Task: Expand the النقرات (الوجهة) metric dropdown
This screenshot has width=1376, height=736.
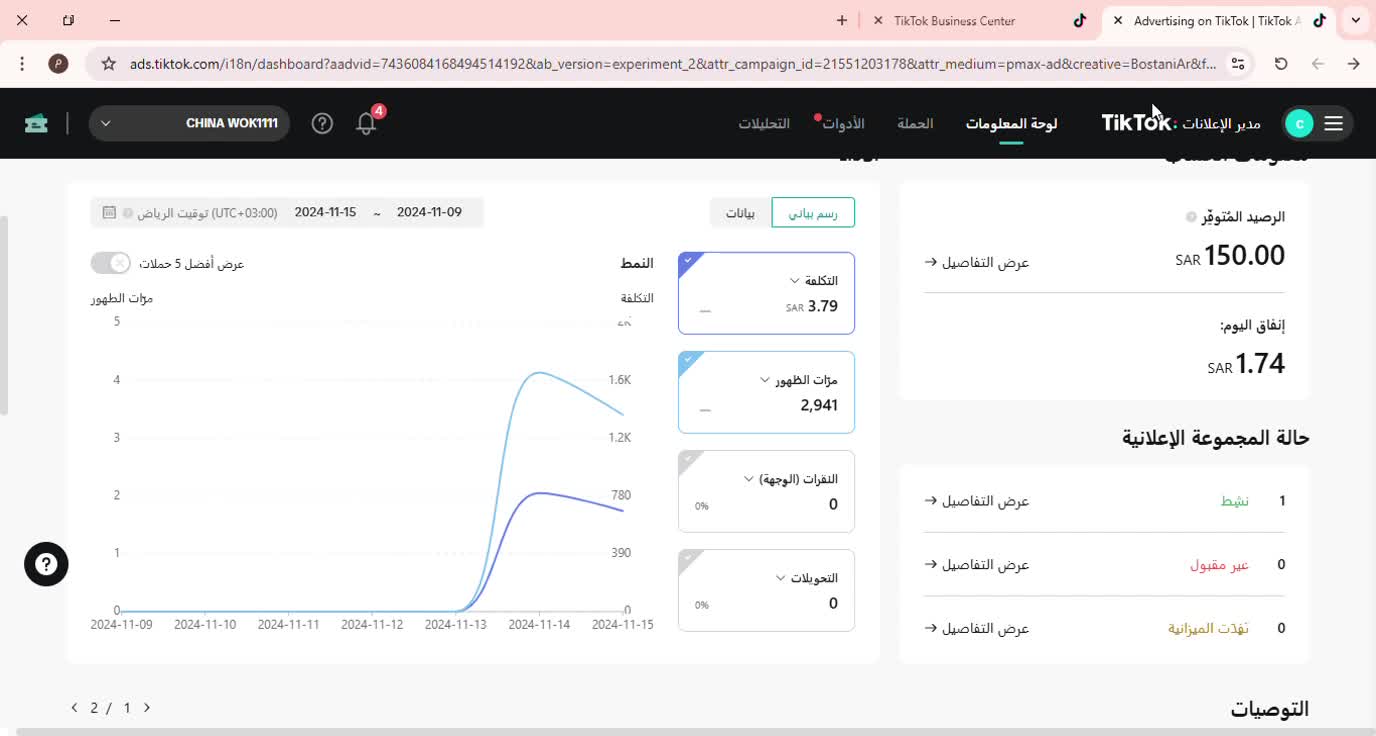Action: click(x=749, y=479)
